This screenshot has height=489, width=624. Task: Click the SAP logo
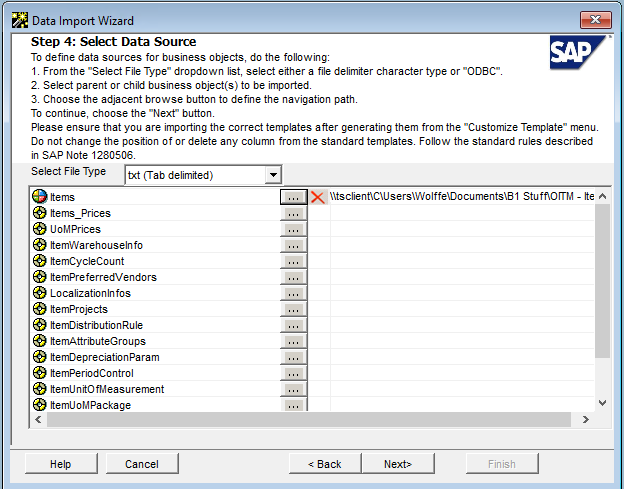point(577,52)
